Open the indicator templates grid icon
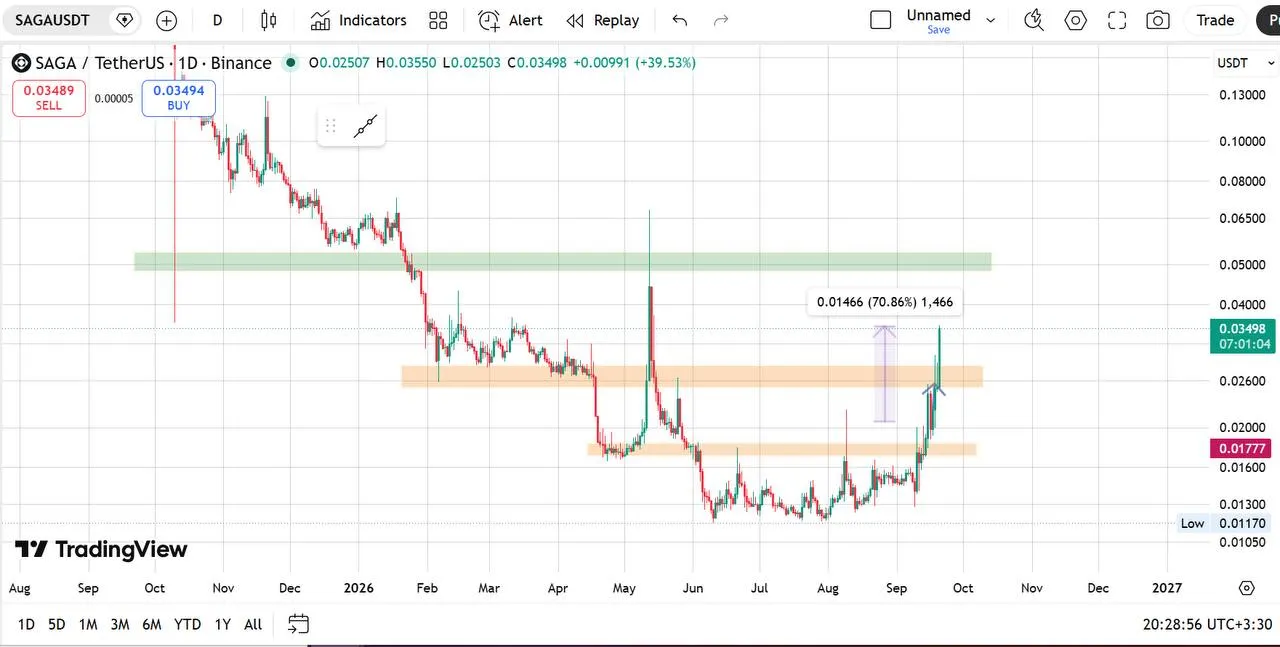Screen dimensions: 1280x647 [x=438, y=20]
